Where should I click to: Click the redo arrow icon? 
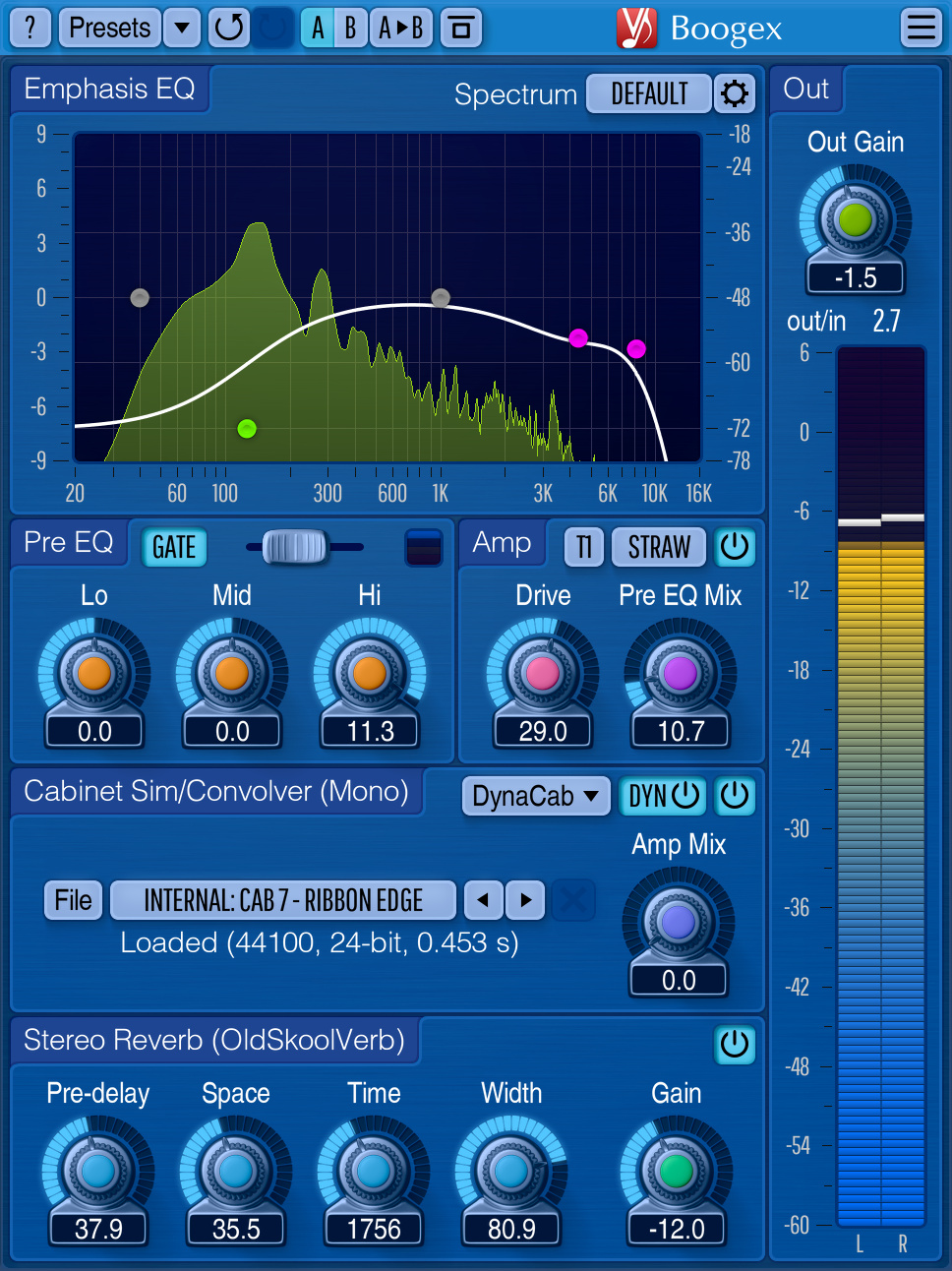273,28
